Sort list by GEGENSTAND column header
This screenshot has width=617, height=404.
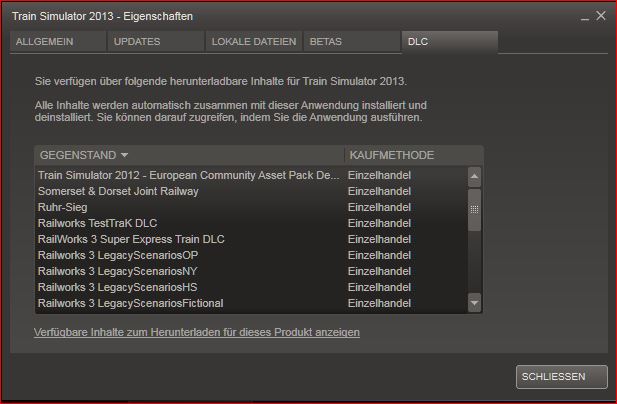point(189,155)
